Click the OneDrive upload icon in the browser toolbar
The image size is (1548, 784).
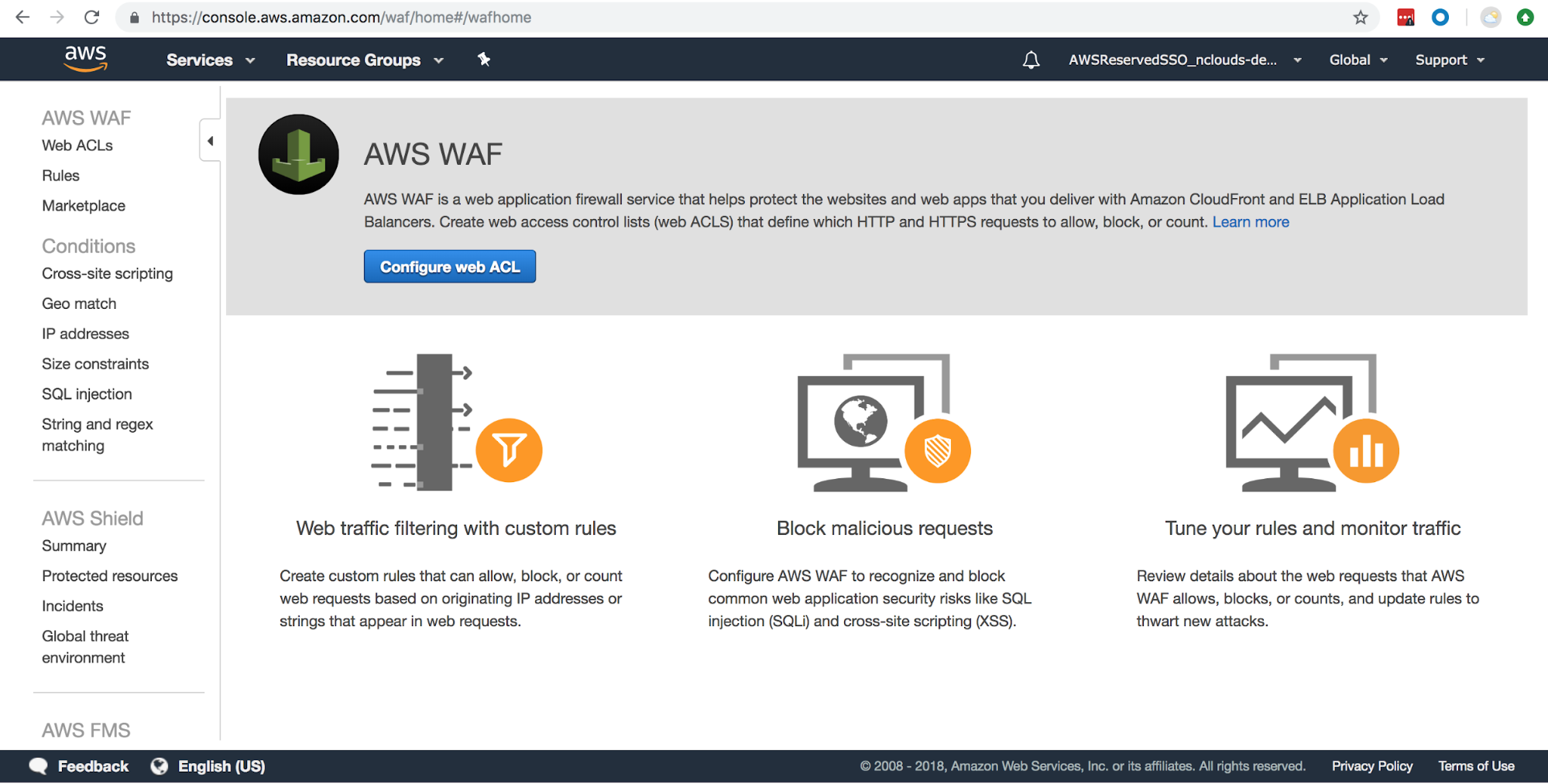point(1525,17)
